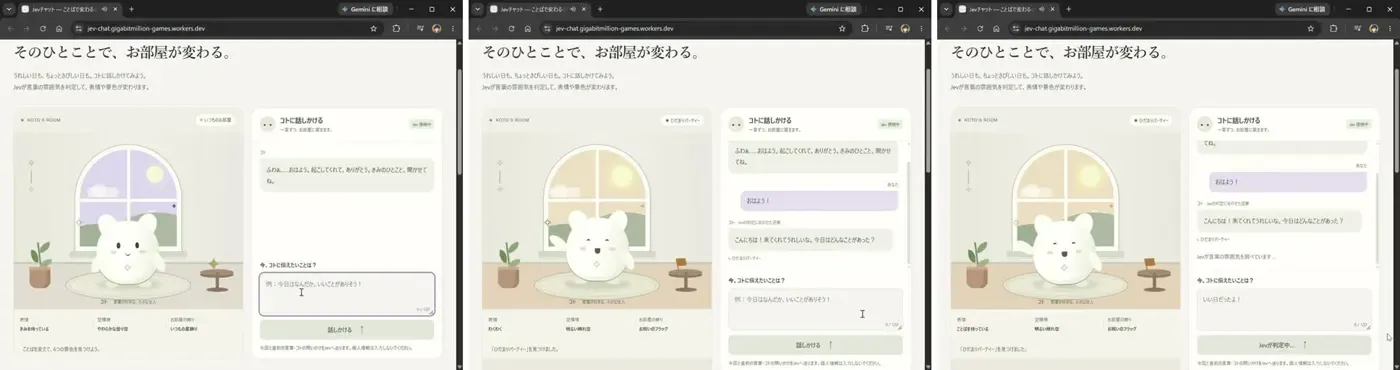This screenshot has height=370, width=1400.
Task: Go to the home page in middle window
Action: tap(528, 28)
